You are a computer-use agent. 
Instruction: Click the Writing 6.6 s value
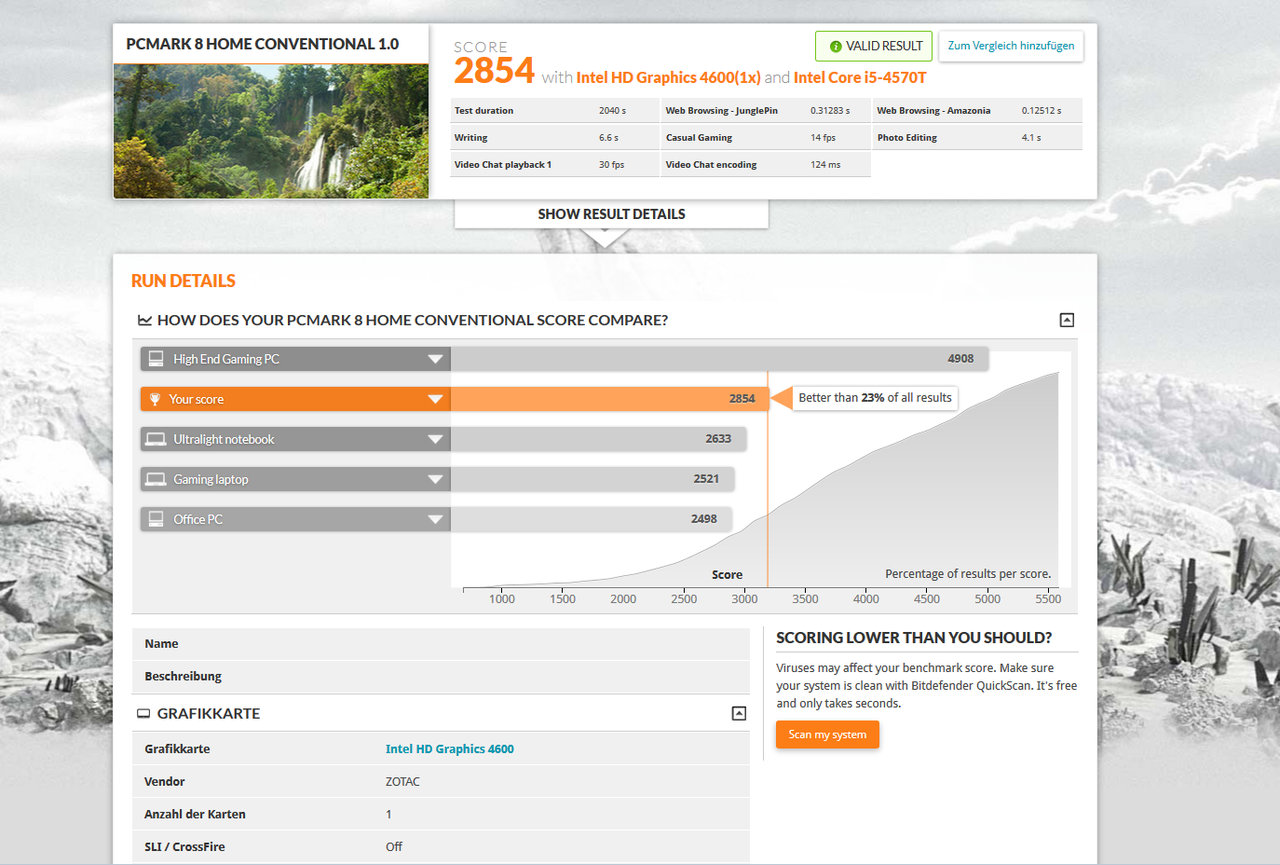click(x=609, y=138)
